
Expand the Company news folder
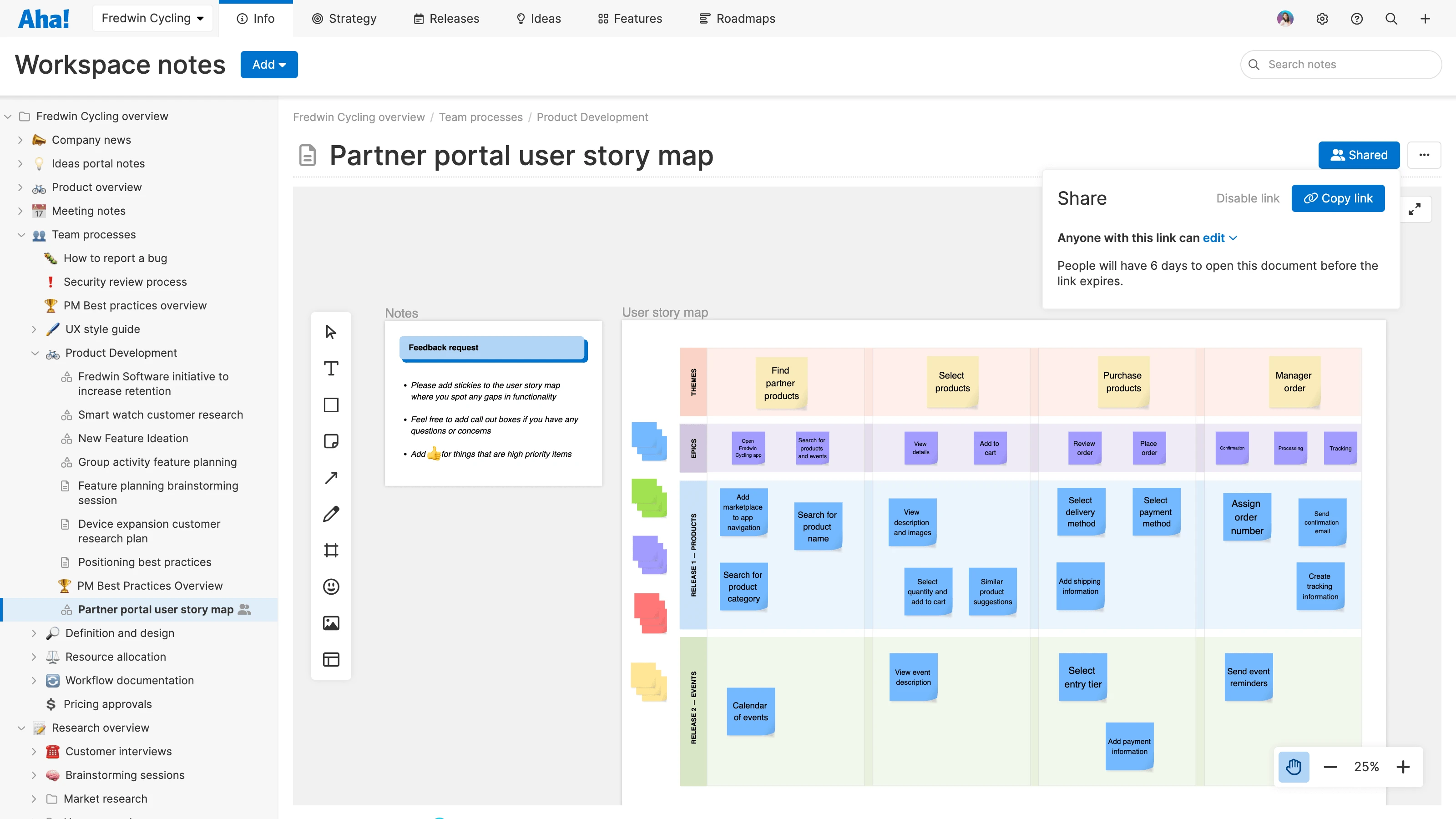coord(20,140)
